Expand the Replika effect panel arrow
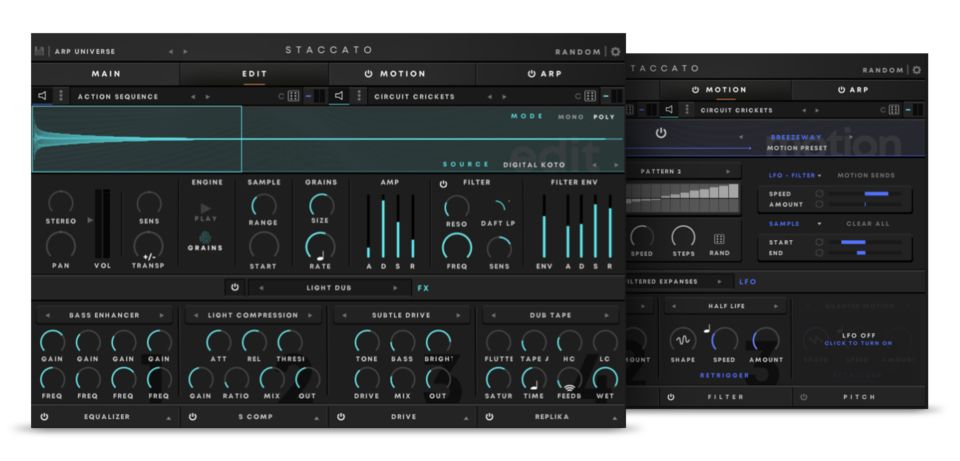 coord(616,417)
